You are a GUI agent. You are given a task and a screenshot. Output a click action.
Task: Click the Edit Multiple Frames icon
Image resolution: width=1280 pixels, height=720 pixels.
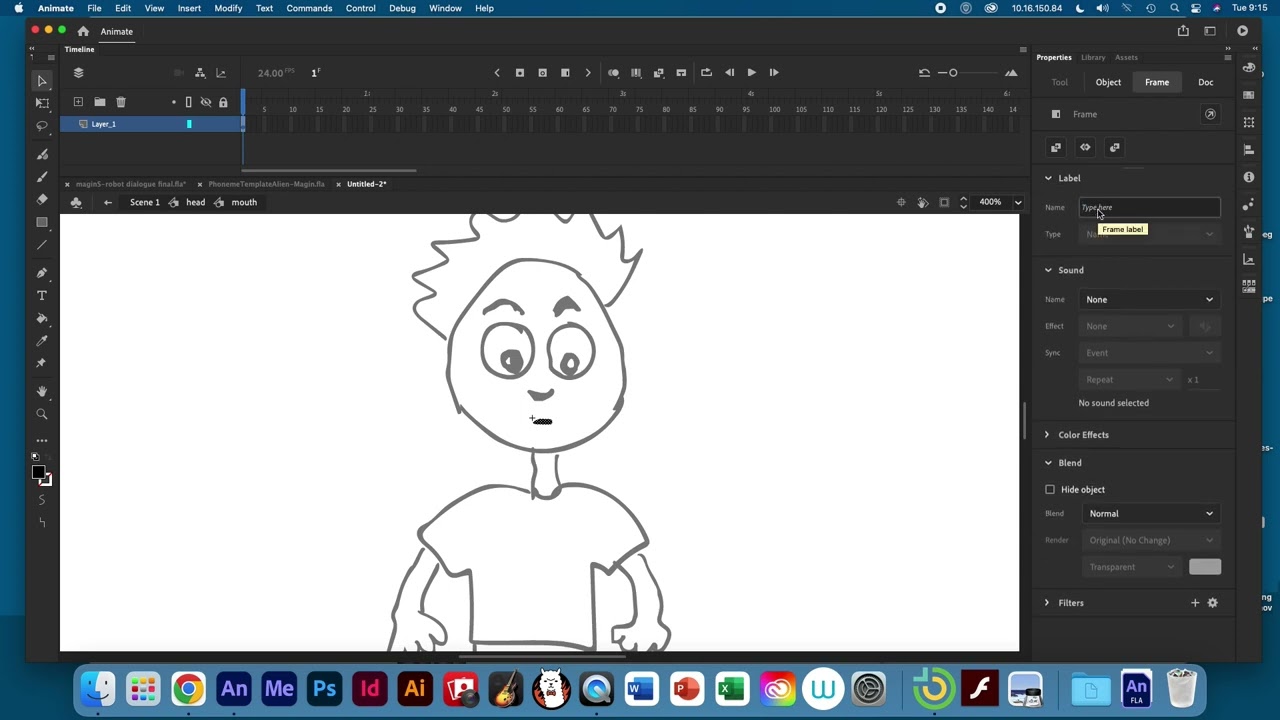tap(636, 72)
